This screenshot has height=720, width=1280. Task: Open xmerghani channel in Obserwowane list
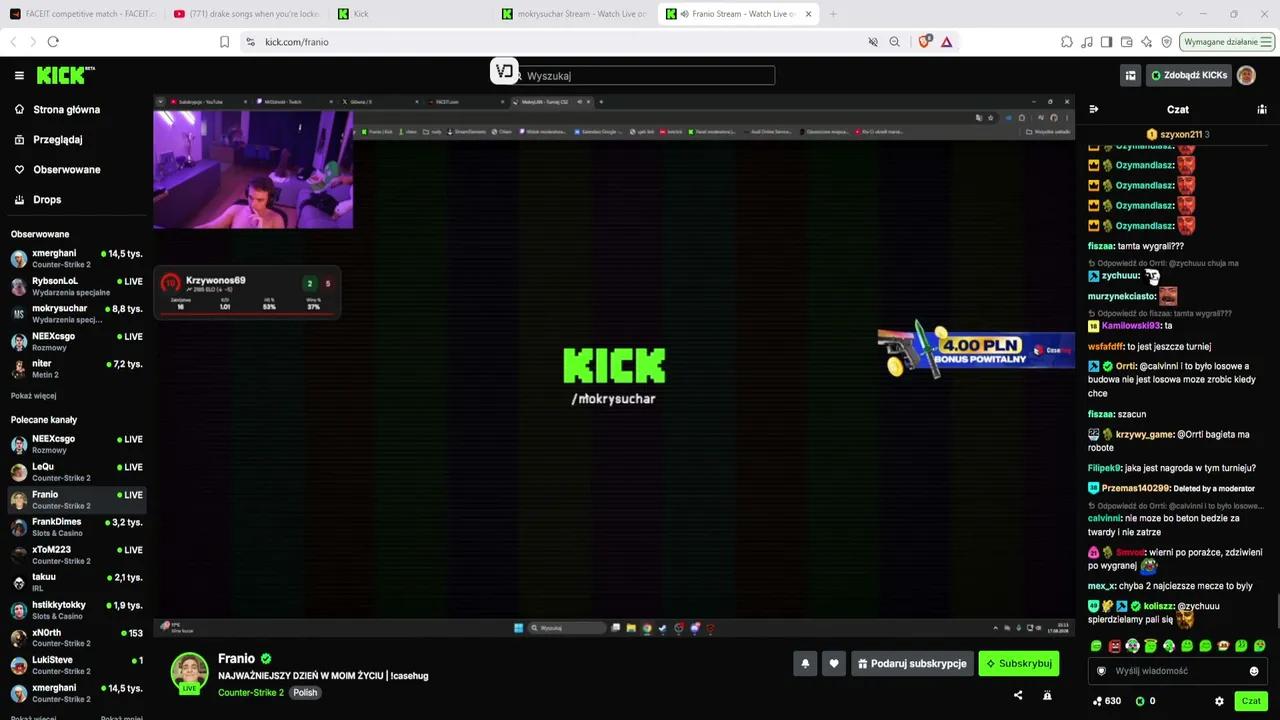76,259
